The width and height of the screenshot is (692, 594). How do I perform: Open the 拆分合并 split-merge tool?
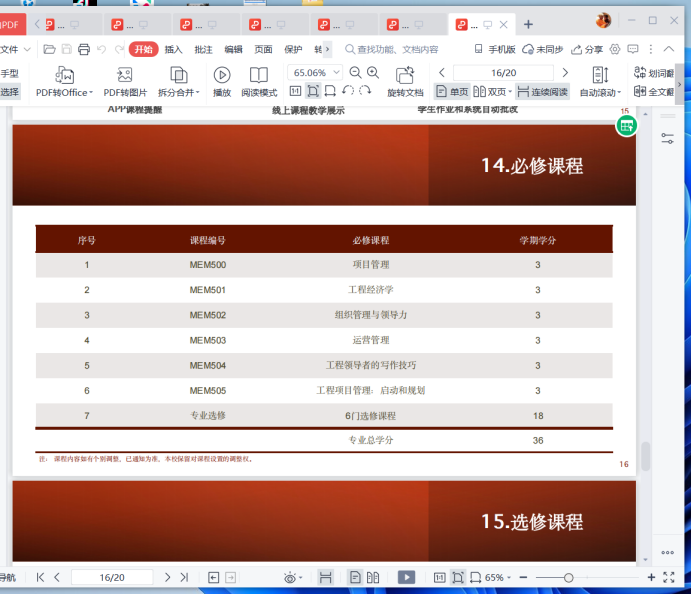click(179, 82)
